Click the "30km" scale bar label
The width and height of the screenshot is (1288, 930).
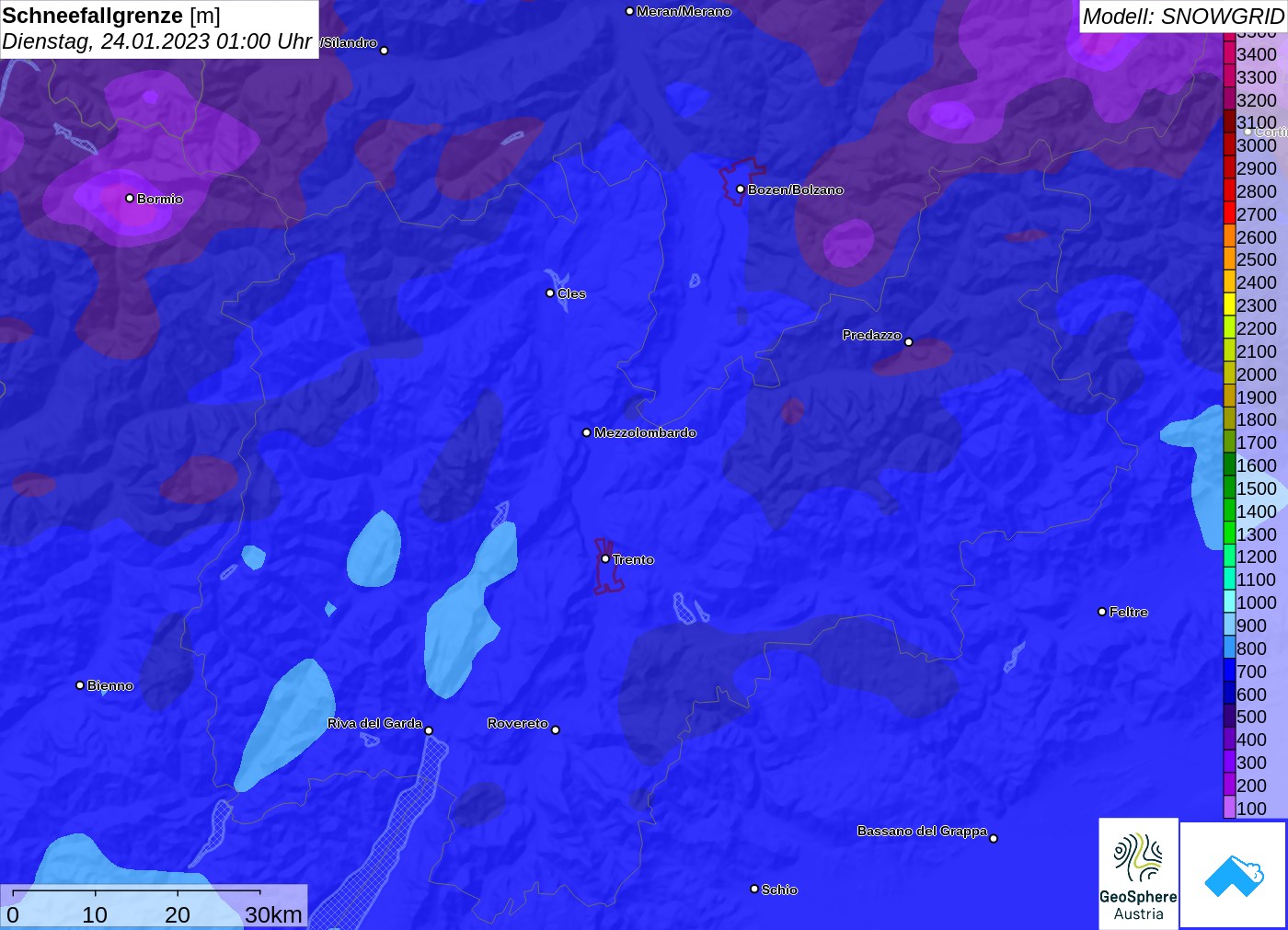[273, 914]
